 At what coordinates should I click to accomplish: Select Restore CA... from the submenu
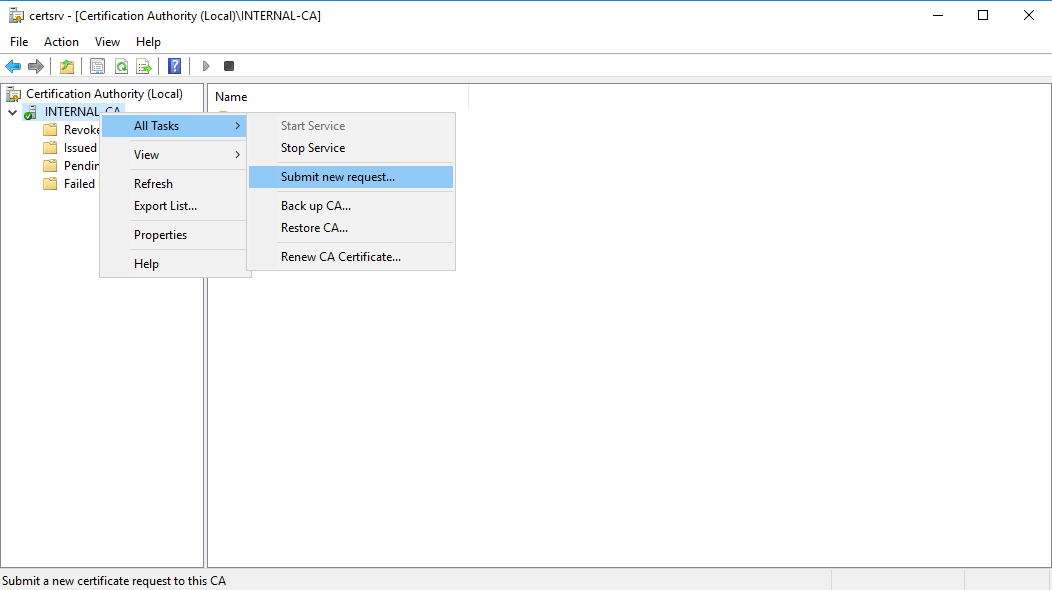(314, 228)
